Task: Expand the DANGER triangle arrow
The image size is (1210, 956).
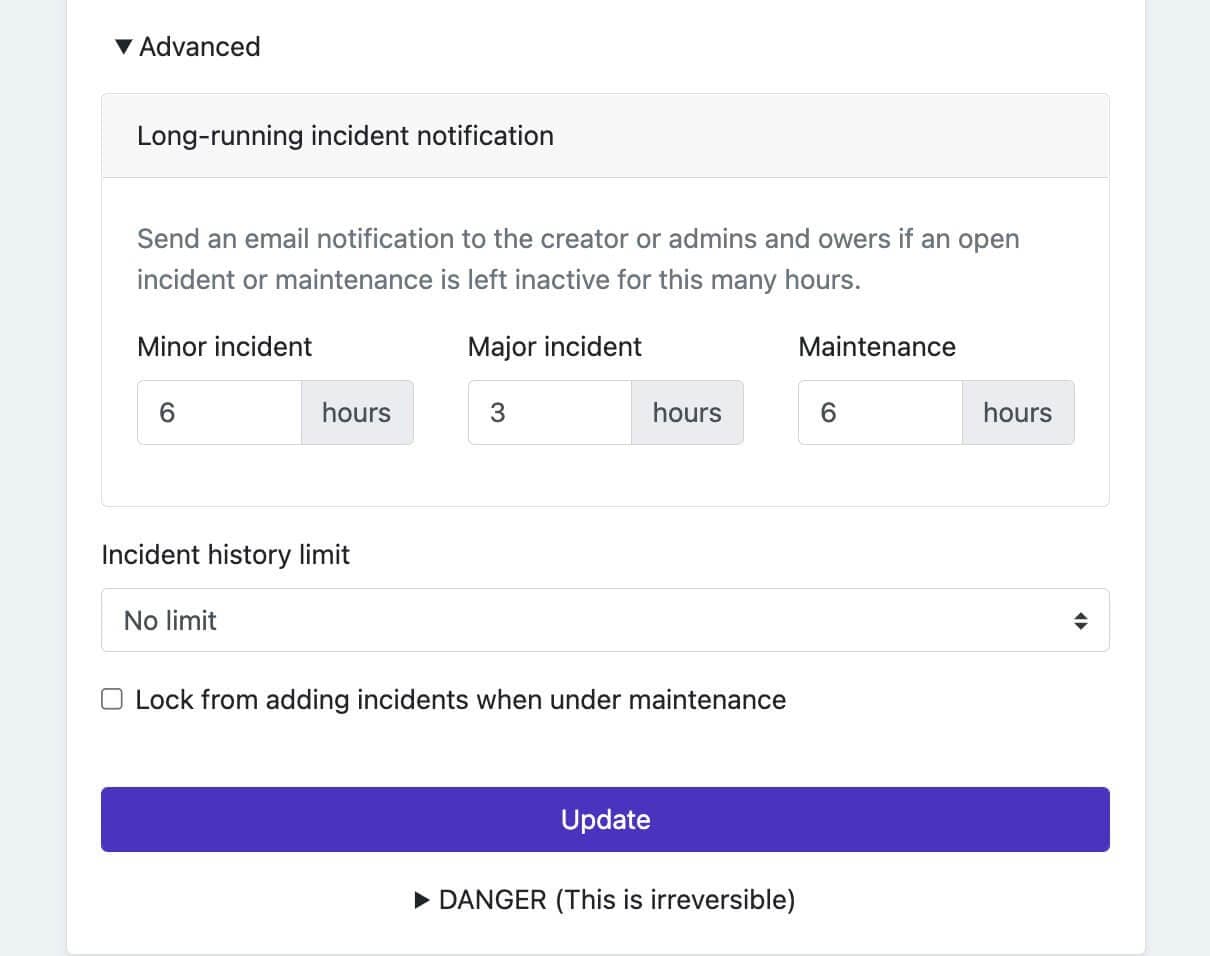Action: tap(421, 900)
